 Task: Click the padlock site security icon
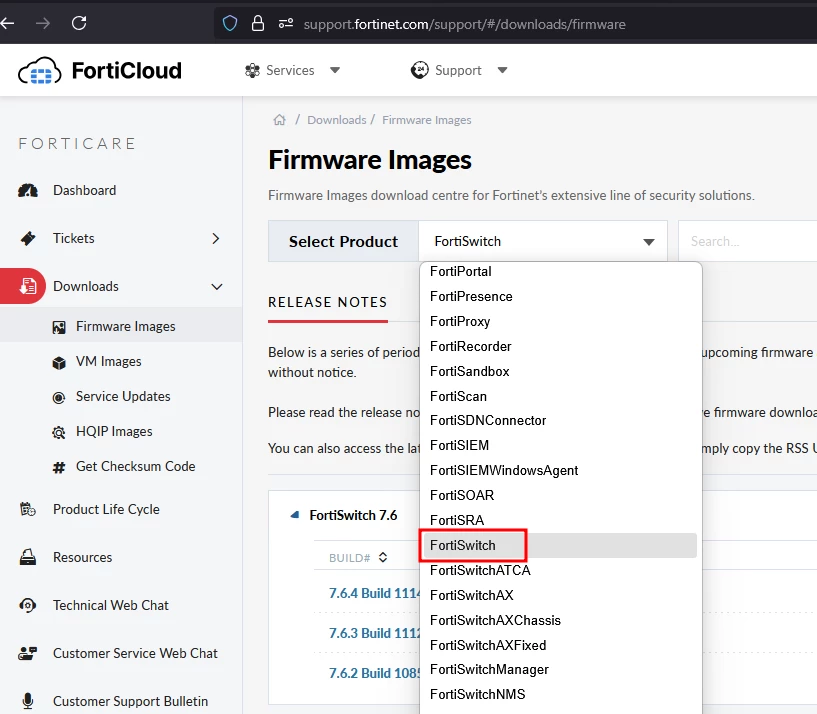pos(257,23)
